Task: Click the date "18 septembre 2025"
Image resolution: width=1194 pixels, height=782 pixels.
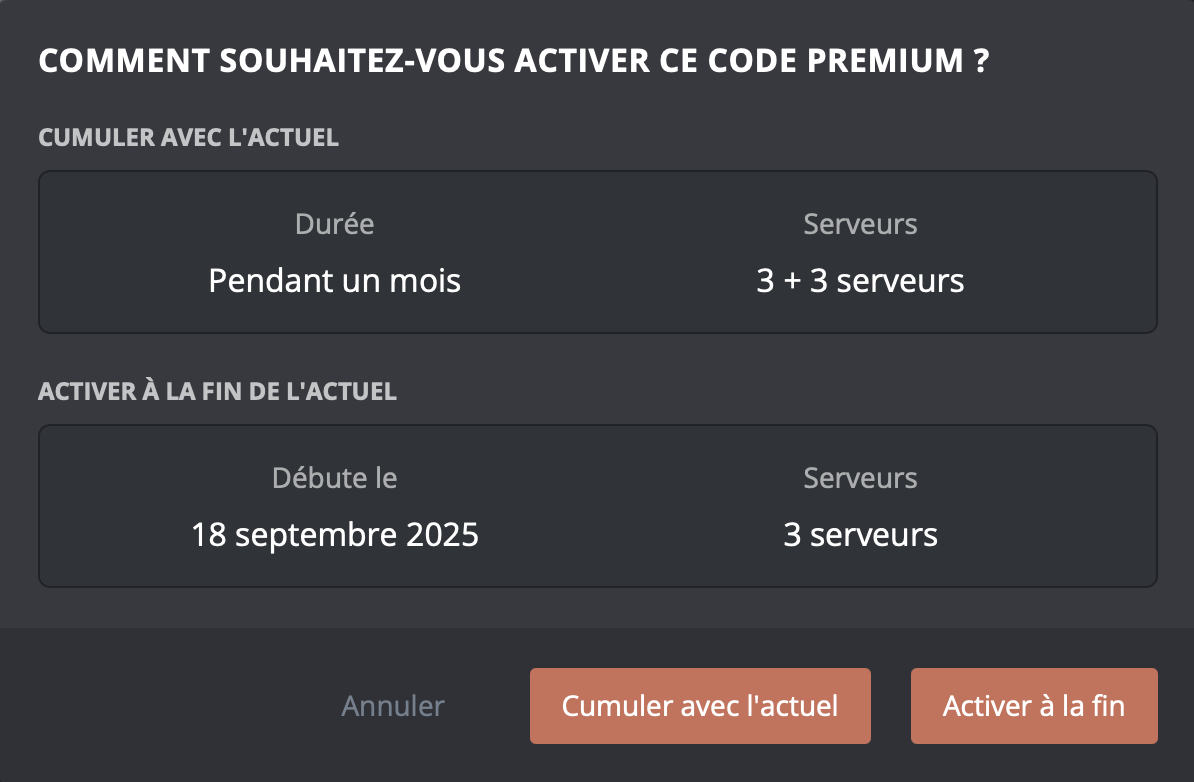Action: 334,534
